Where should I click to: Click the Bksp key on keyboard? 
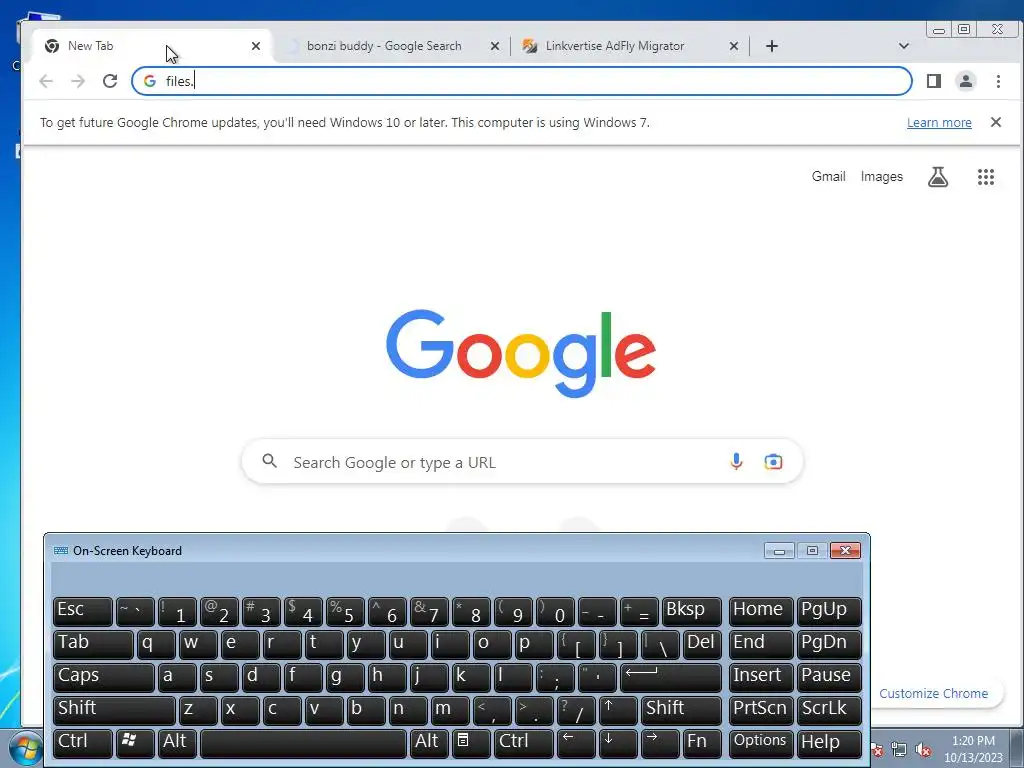pyautogui.click(x=692, y=611)
